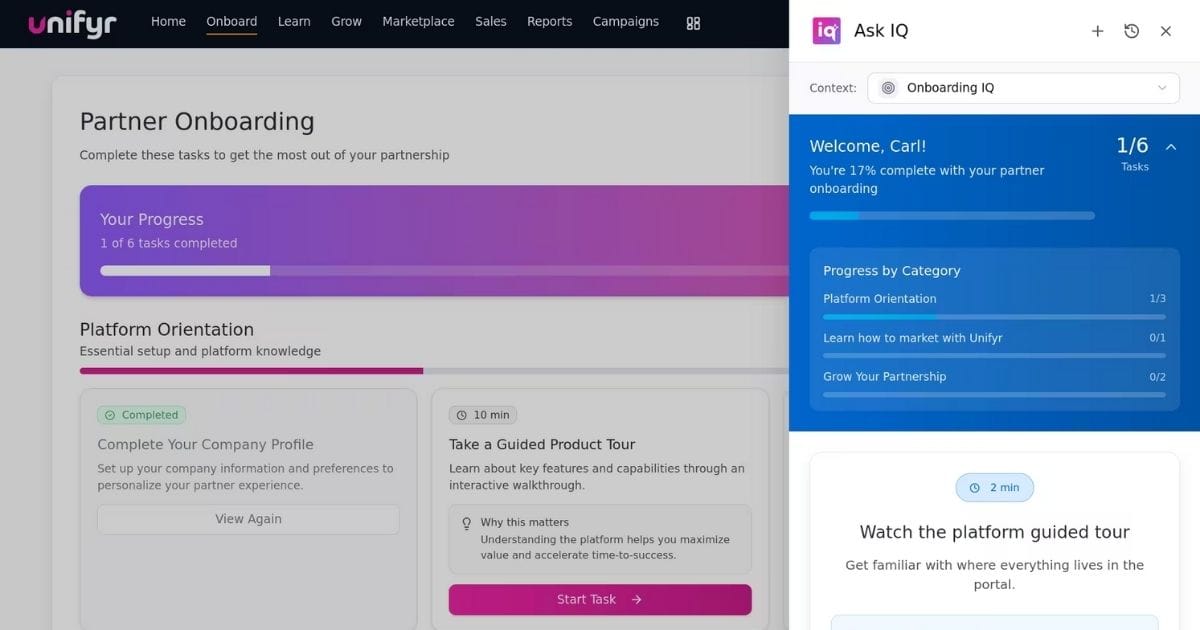Click the Ask IQ logo icon

(826, 31)
